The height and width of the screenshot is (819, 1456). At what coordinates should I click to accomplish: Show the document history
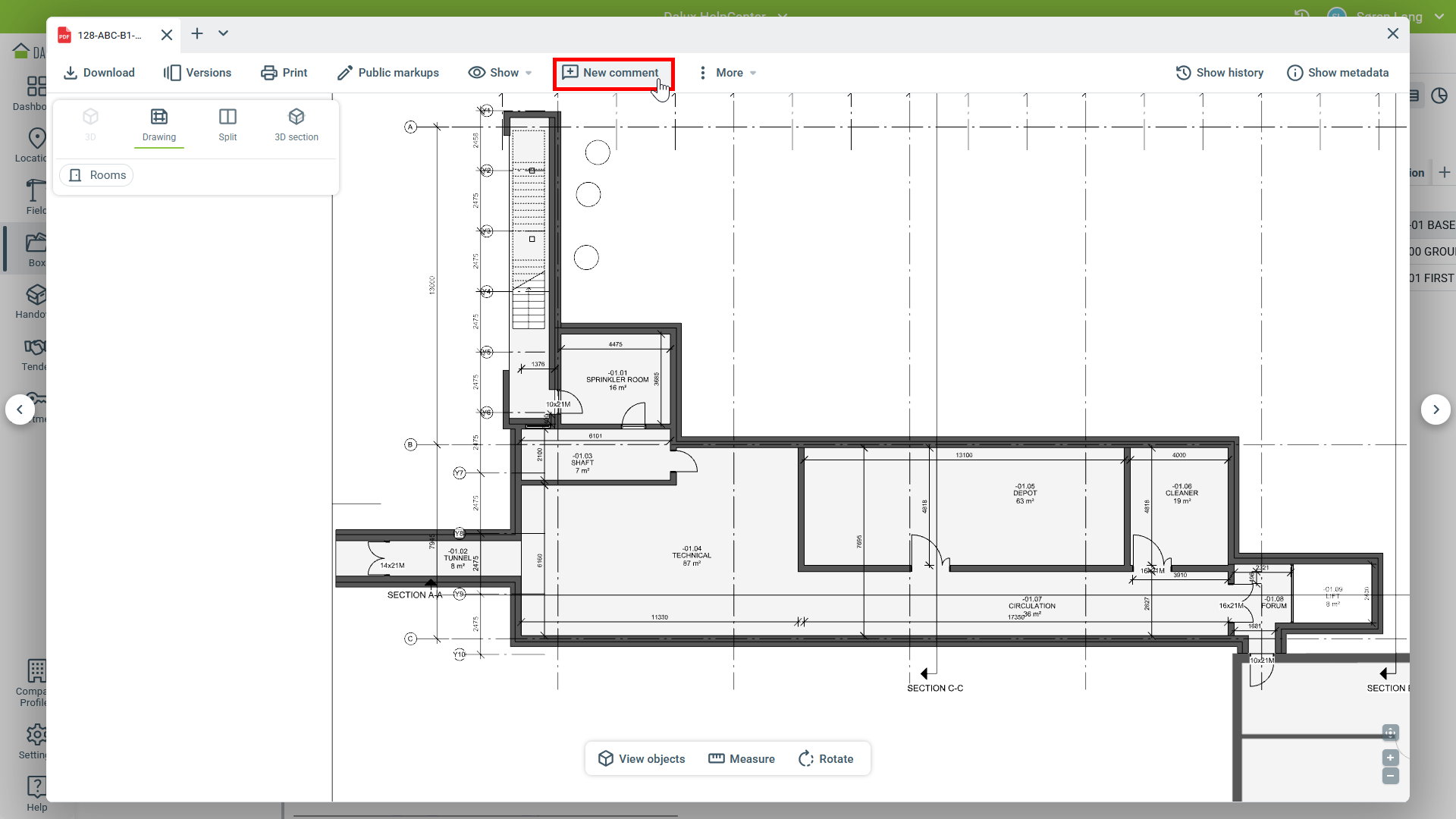(1219, 73)
